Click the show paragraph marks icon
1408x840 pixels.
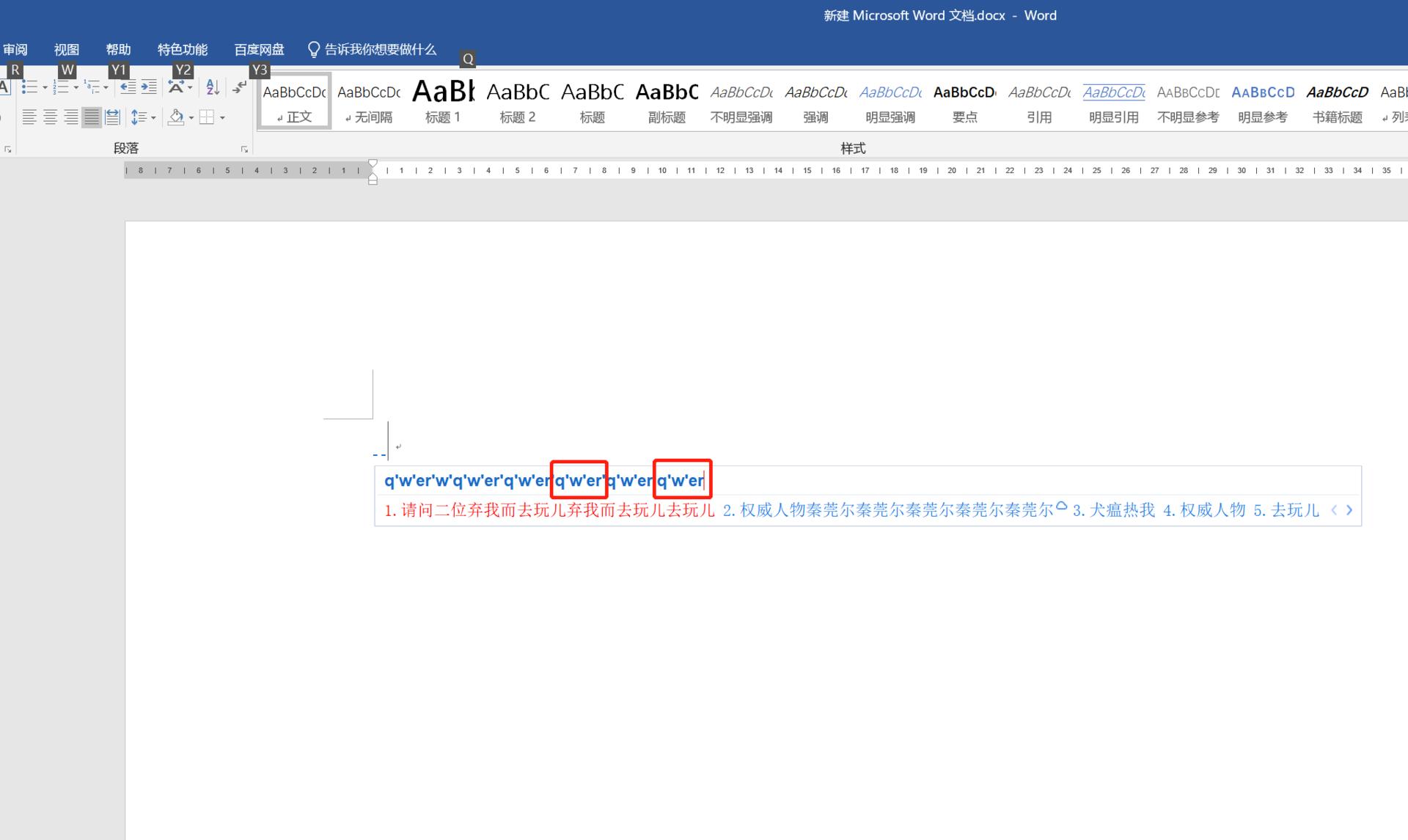point(240,88)
